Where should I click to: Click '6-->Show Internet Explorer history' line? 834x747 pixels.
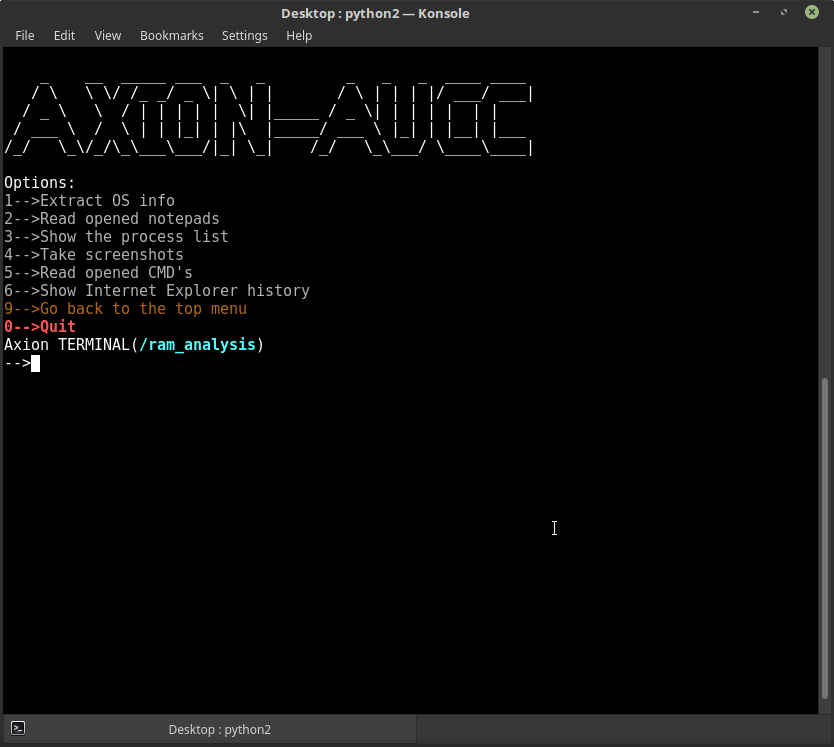tap(157, 291)
